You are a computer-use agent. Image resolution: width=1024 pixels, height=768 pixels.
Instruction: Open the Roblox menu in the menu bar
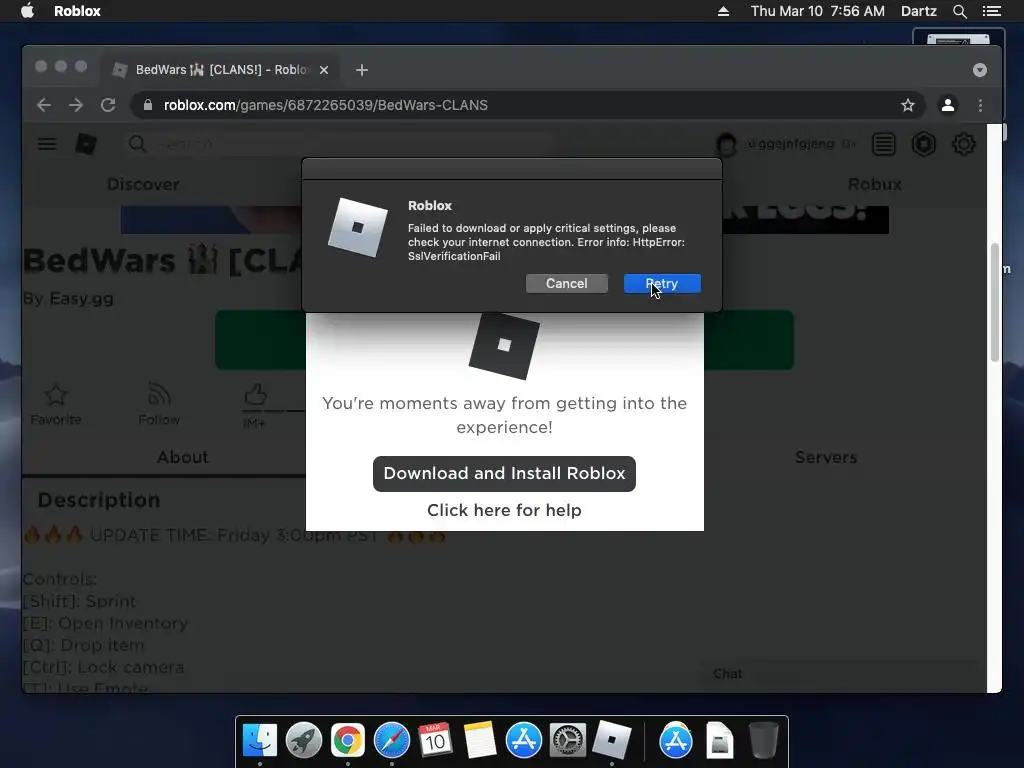tap(77, 11)
